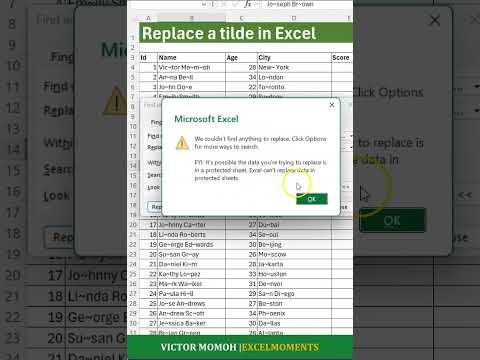This screenshot has width=480, height=360.
Task: Select column header D
Action: coord(294,18)
